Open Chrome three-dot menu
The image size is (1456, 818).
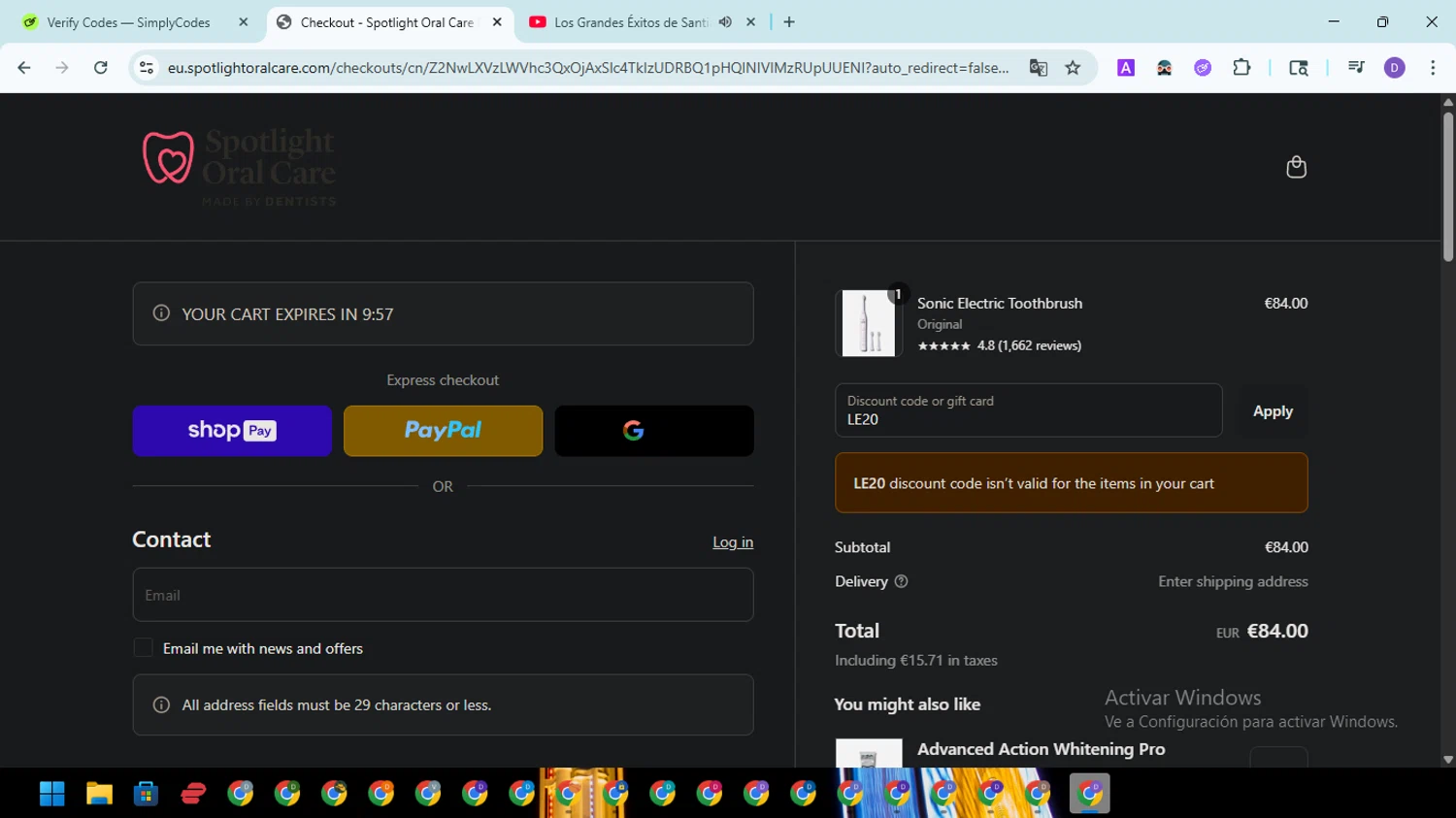(x=1433, y=68)
